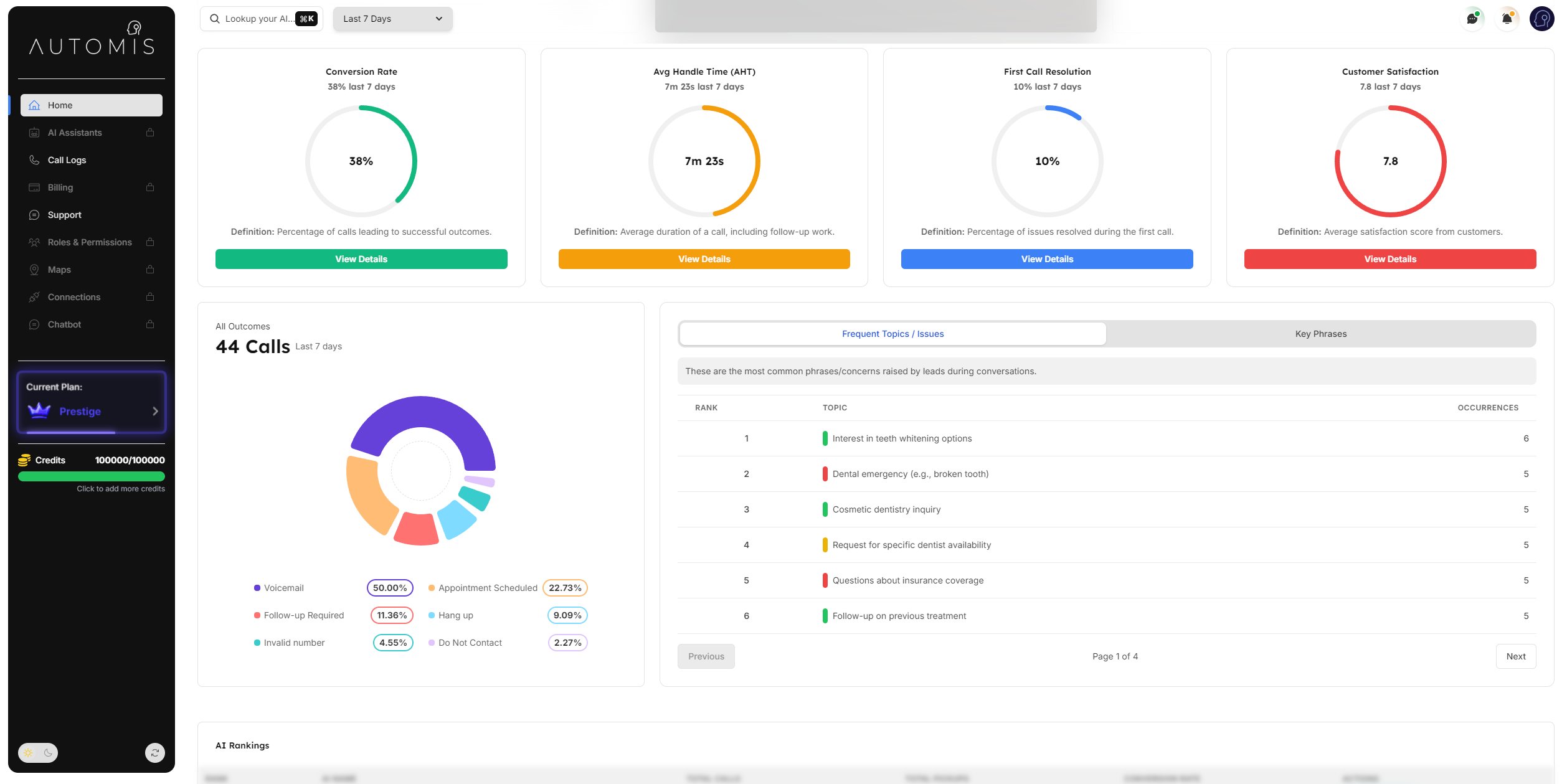1567x784 pixels.
Task: Click the 22.73% Appointment Scheduled badge
Action: point(565,588)
